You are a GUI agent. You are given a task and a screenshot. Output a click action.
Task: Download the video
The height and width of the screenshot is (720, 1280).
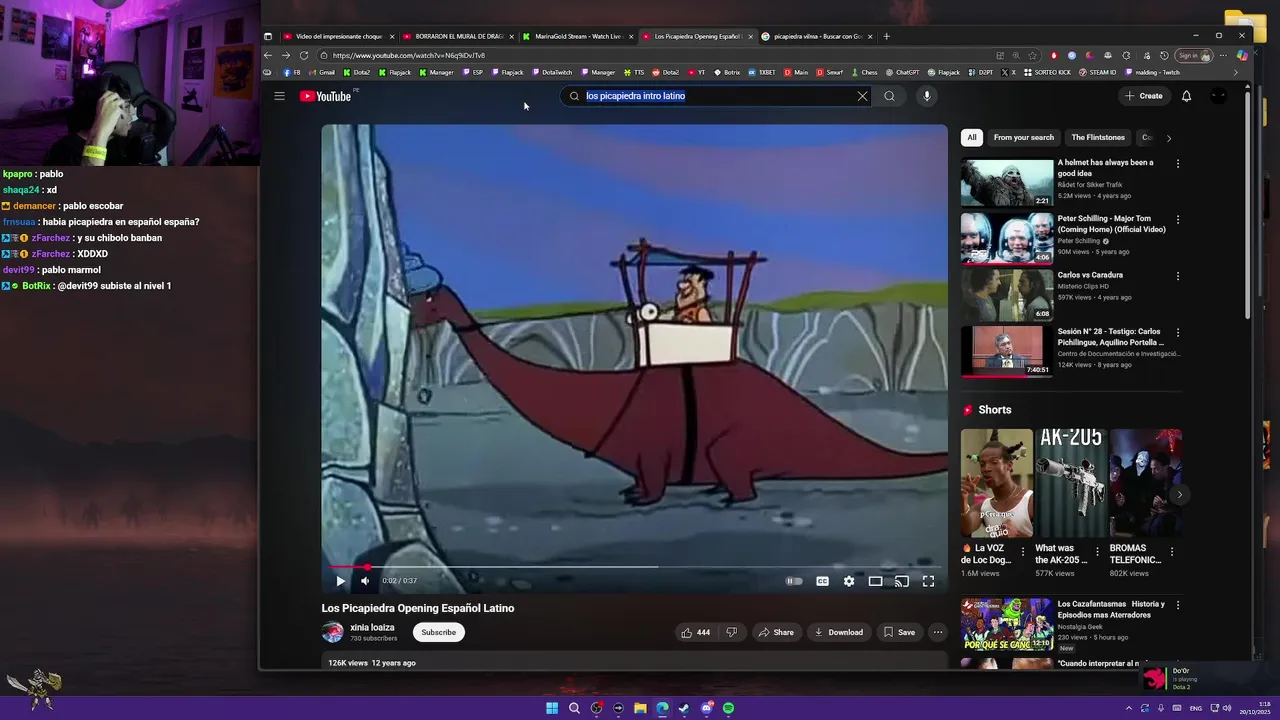pyautogui.click(x=838, y=632)
